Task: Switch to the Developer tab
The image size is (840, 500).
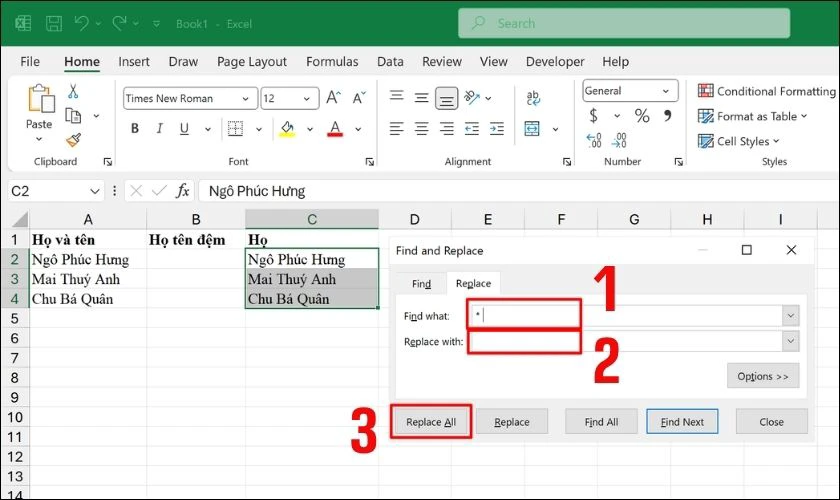Action: pos(555,62)
